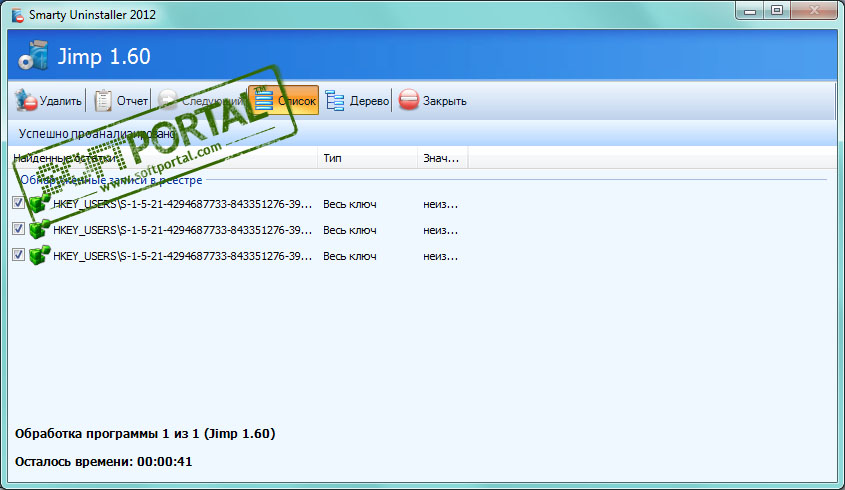
Task: Switch to Дерево (Tree) view
Action: [357, 101]
